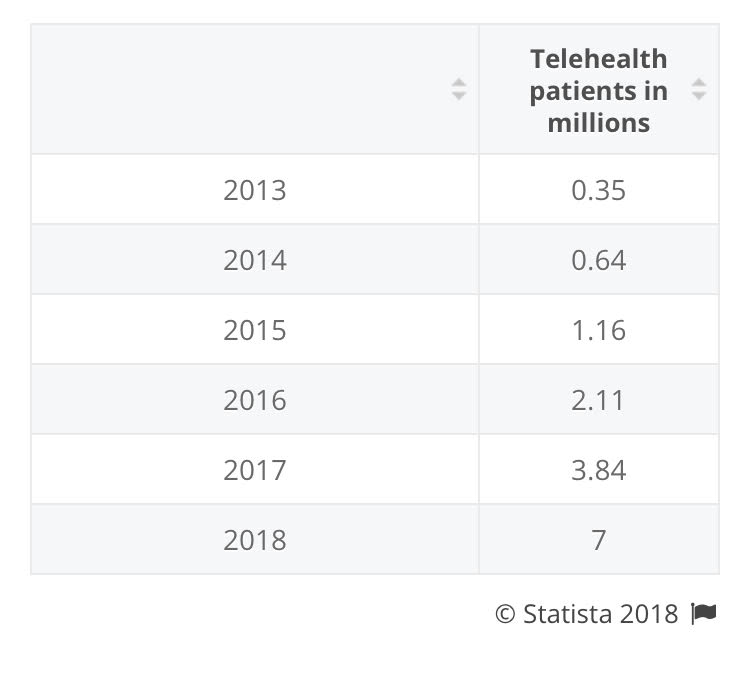
Task: Select the 2017 year cell
Action: tap(255, 470)
